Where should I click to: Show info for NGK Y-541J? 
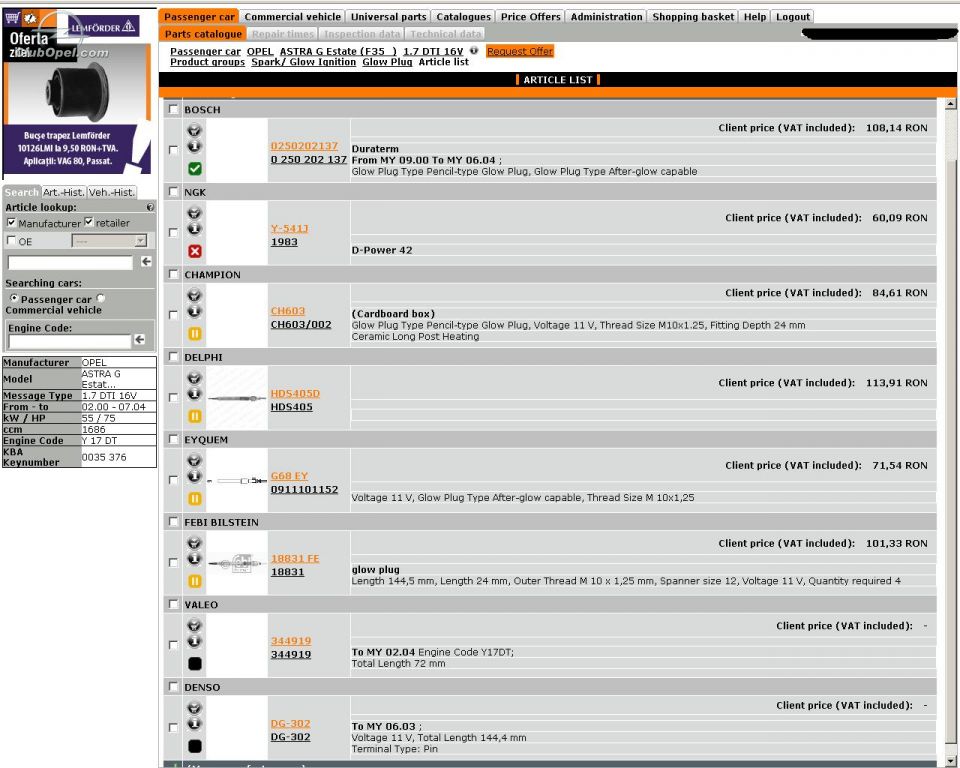pos(194,228)
